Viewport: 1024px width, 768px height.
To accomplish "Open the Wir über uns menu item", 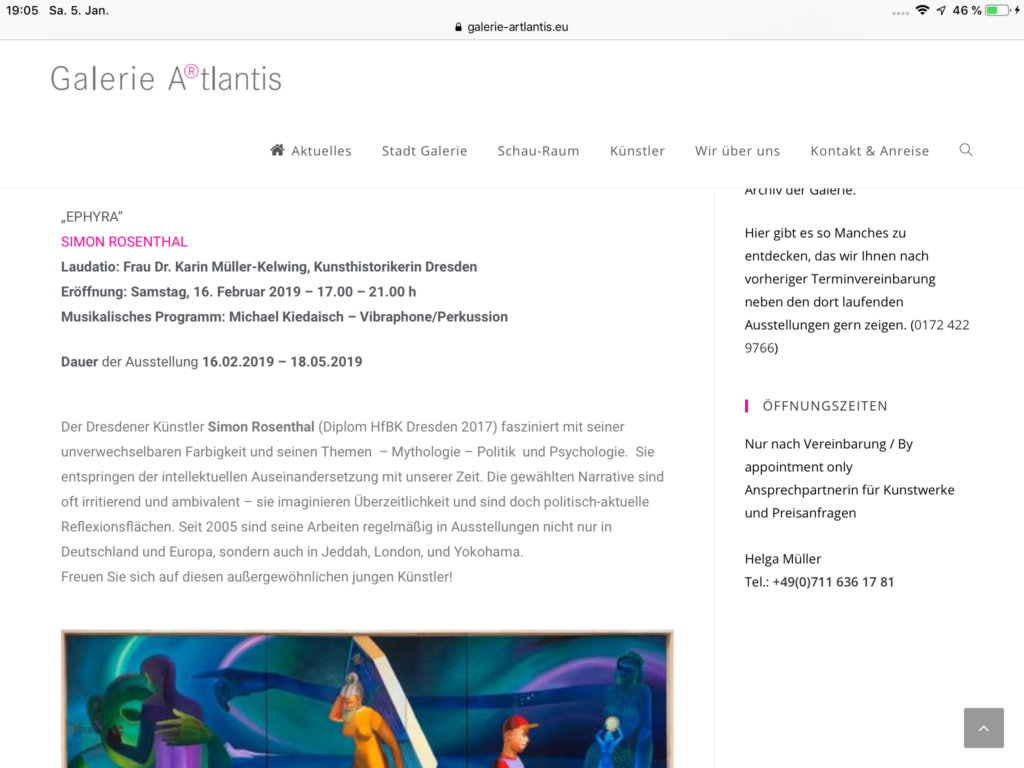I will (737, 151).
